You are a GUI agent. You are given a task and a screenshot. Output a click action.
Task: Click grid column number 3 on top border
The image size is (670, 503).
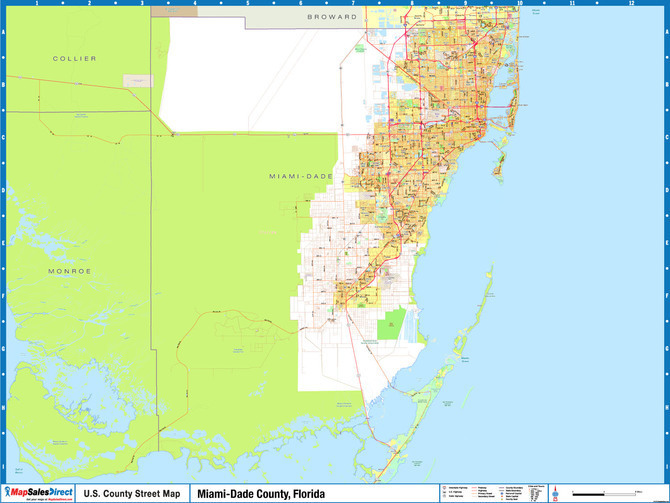142,3
